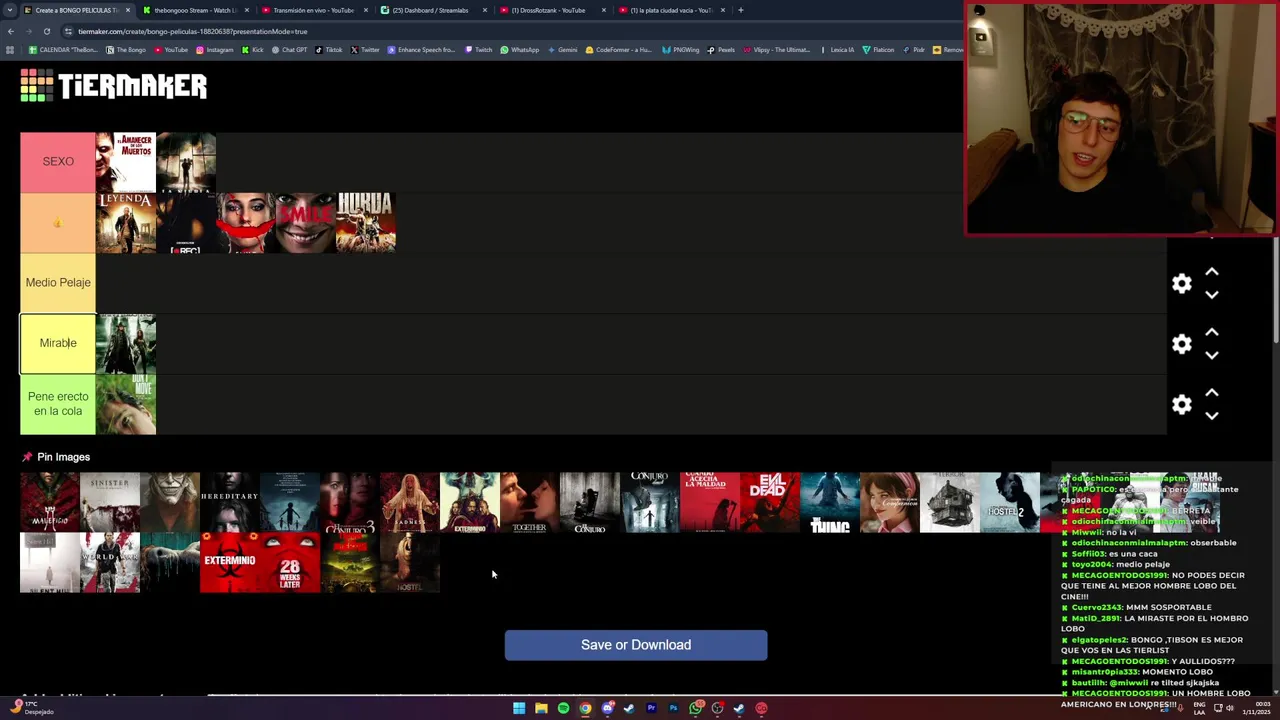Open the Chat GPT bookmark
Viewport: 1280px width, 720px height.
click(290, 50)
